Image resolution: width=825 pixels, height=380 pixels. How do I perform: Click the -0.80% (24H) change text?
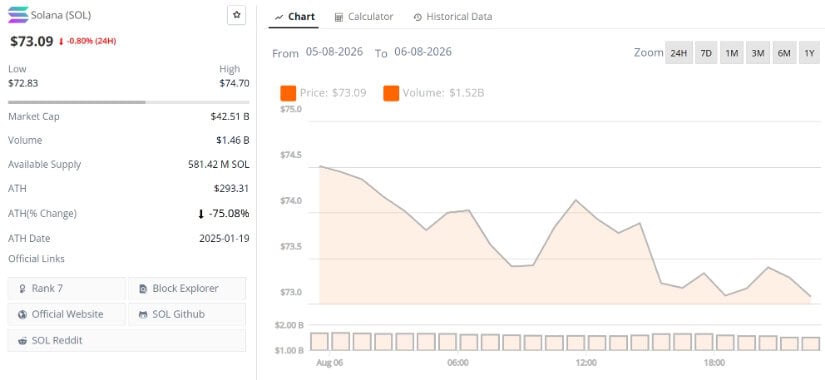(91, 42)
